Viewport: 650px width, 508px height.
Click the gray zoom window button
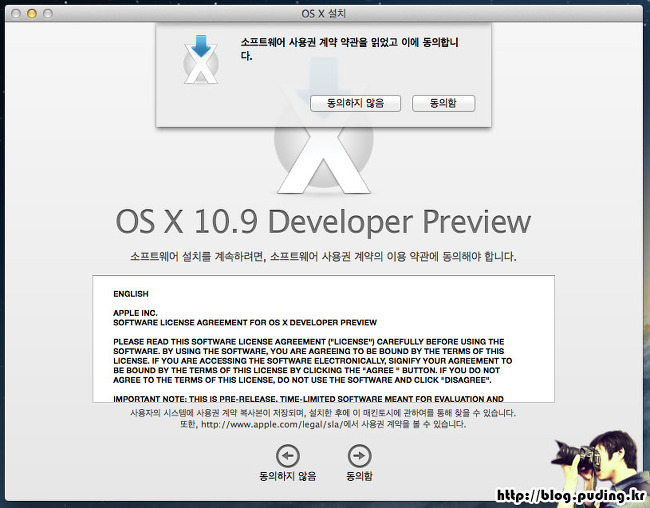coord(48,14)
